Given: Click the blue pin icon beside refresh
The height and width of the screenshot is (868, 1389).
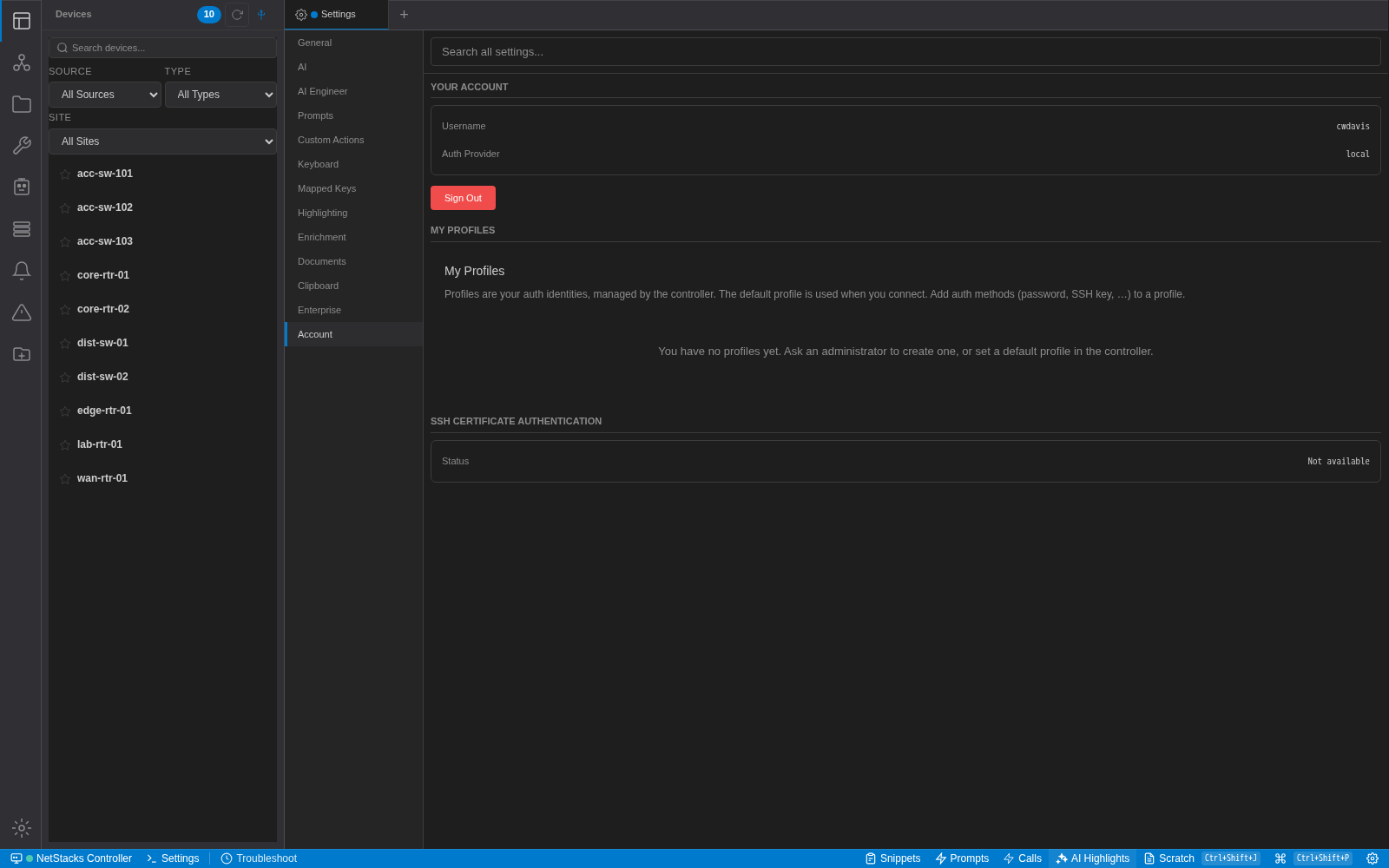Looking at the screenshot, I should coord(261,15).
